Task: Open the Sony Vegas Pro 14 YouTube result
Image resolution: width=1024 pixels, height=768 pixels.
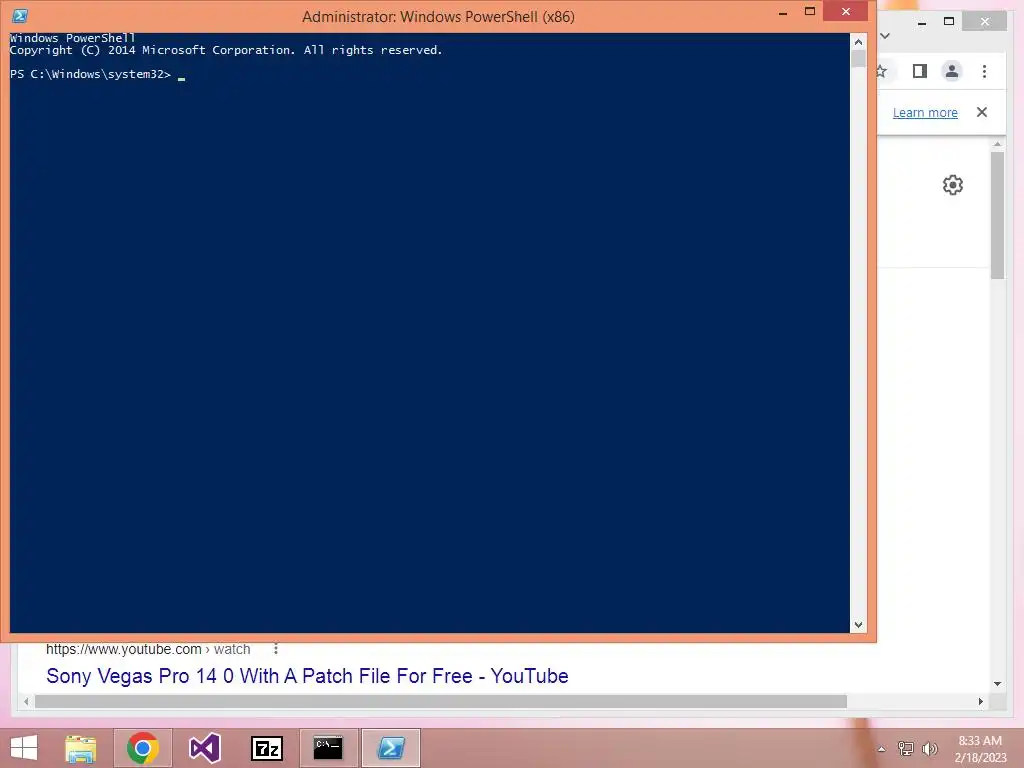Action: 307,676
